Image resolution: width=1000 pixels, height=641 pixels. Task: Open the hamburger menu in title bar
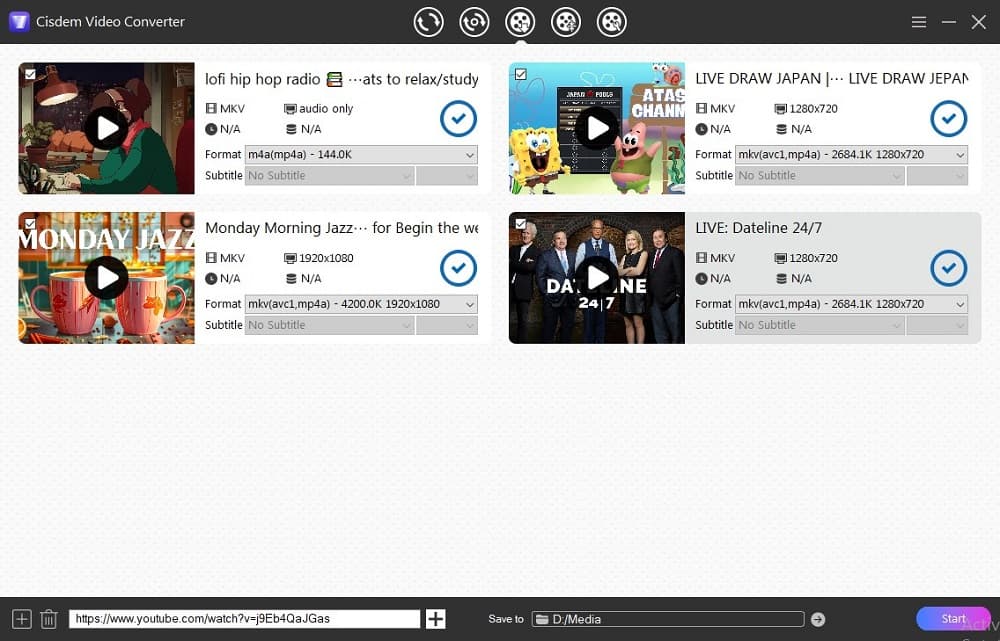pyautogui.click(x=919, y=22)
